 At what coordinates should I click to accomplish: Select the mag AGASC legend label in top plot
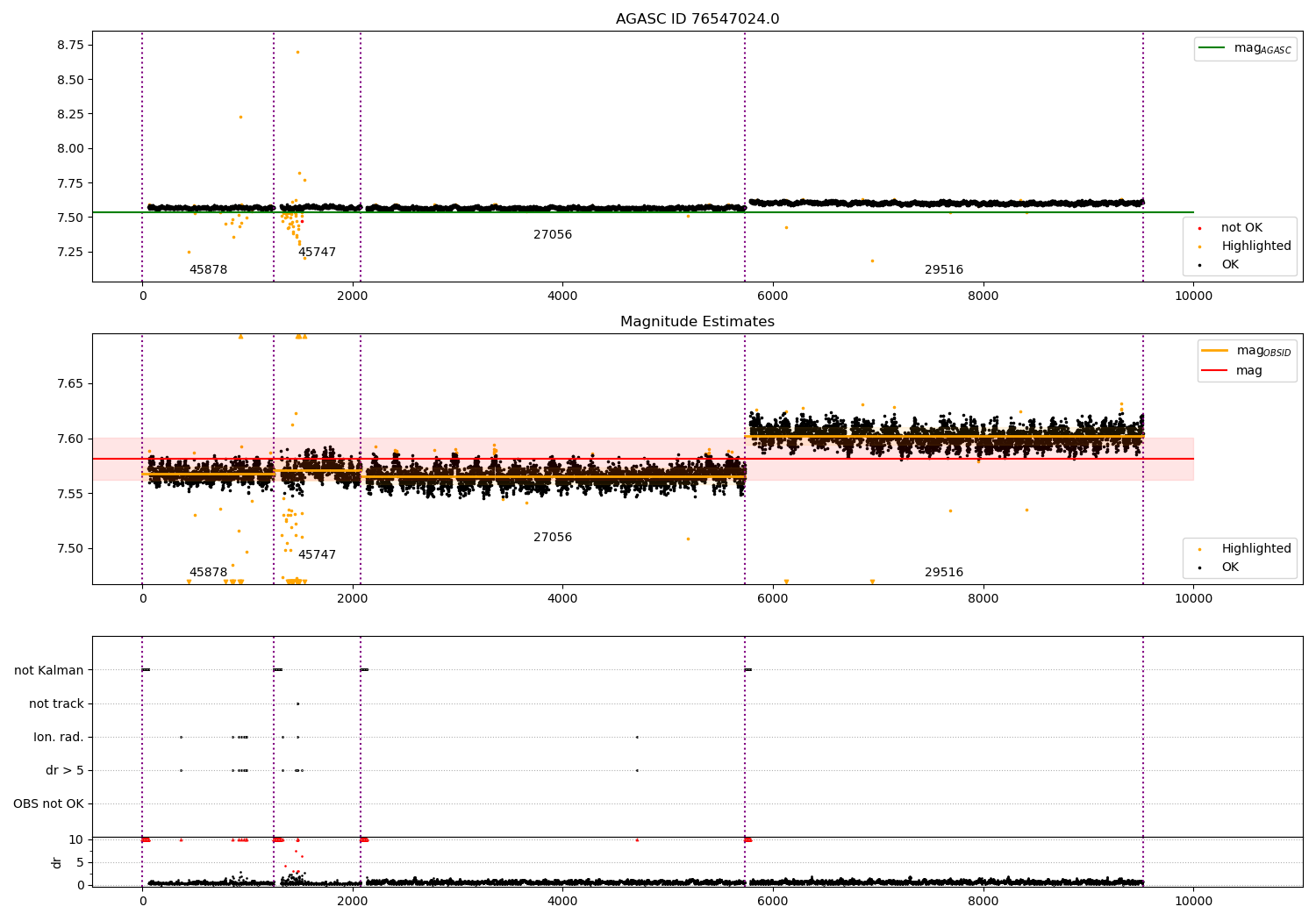(1262, 48)
